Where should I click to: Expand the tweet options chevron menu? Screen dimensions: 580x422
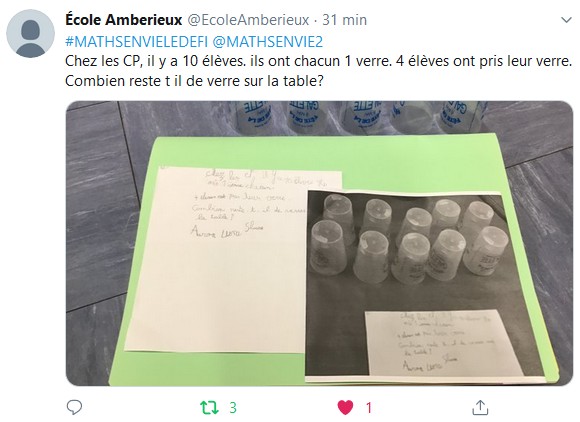(566, 20)
